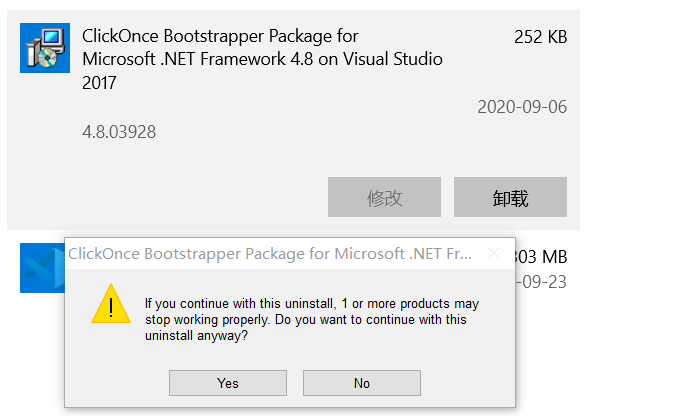
Task: Click the yellow warning triangle icon
Action: click(x=110, y=304)
